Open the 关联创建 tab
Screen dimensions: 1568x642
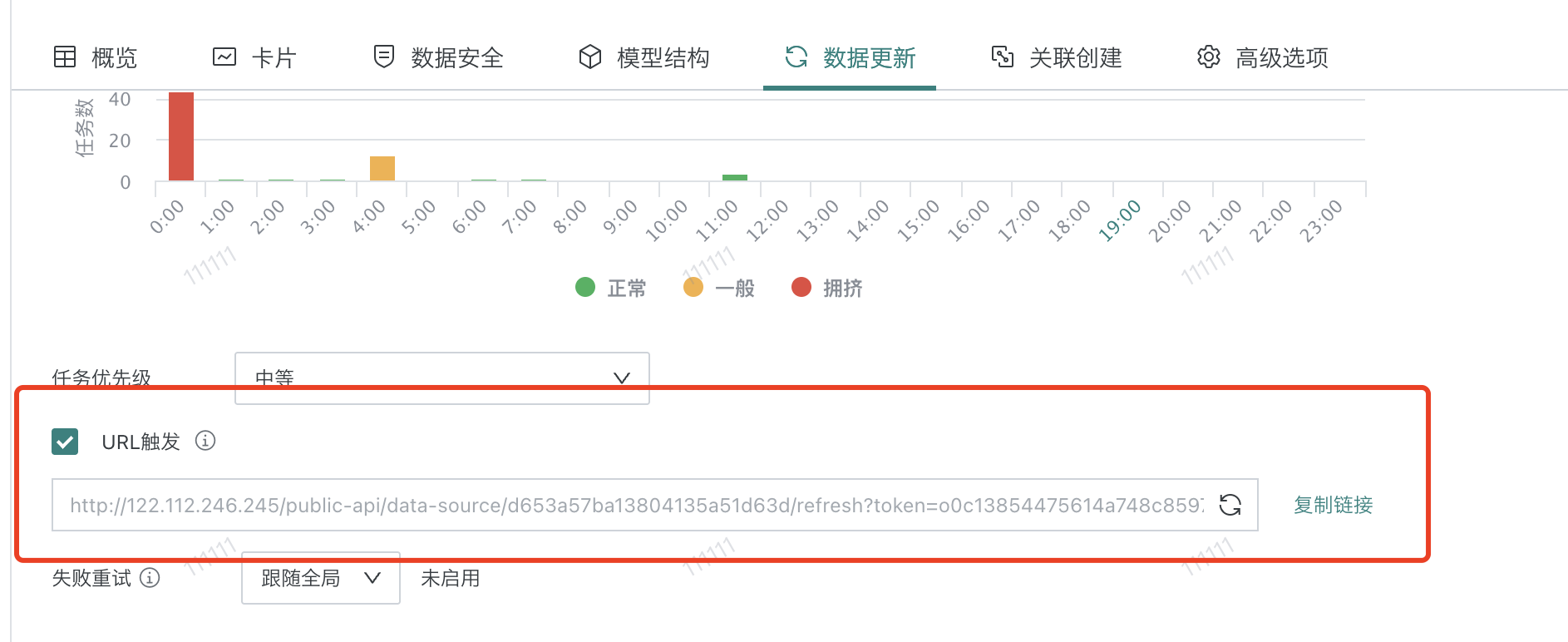(x=1056, y=57)
